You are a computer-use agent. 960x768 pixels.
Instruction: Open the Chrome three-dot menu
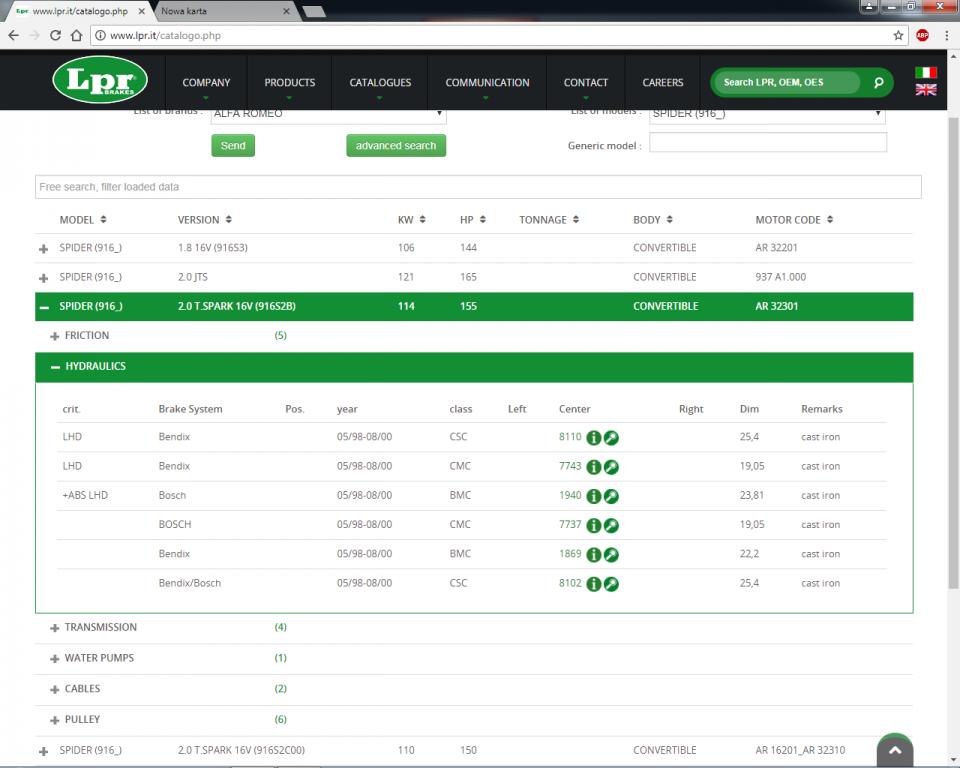point(947,36)
